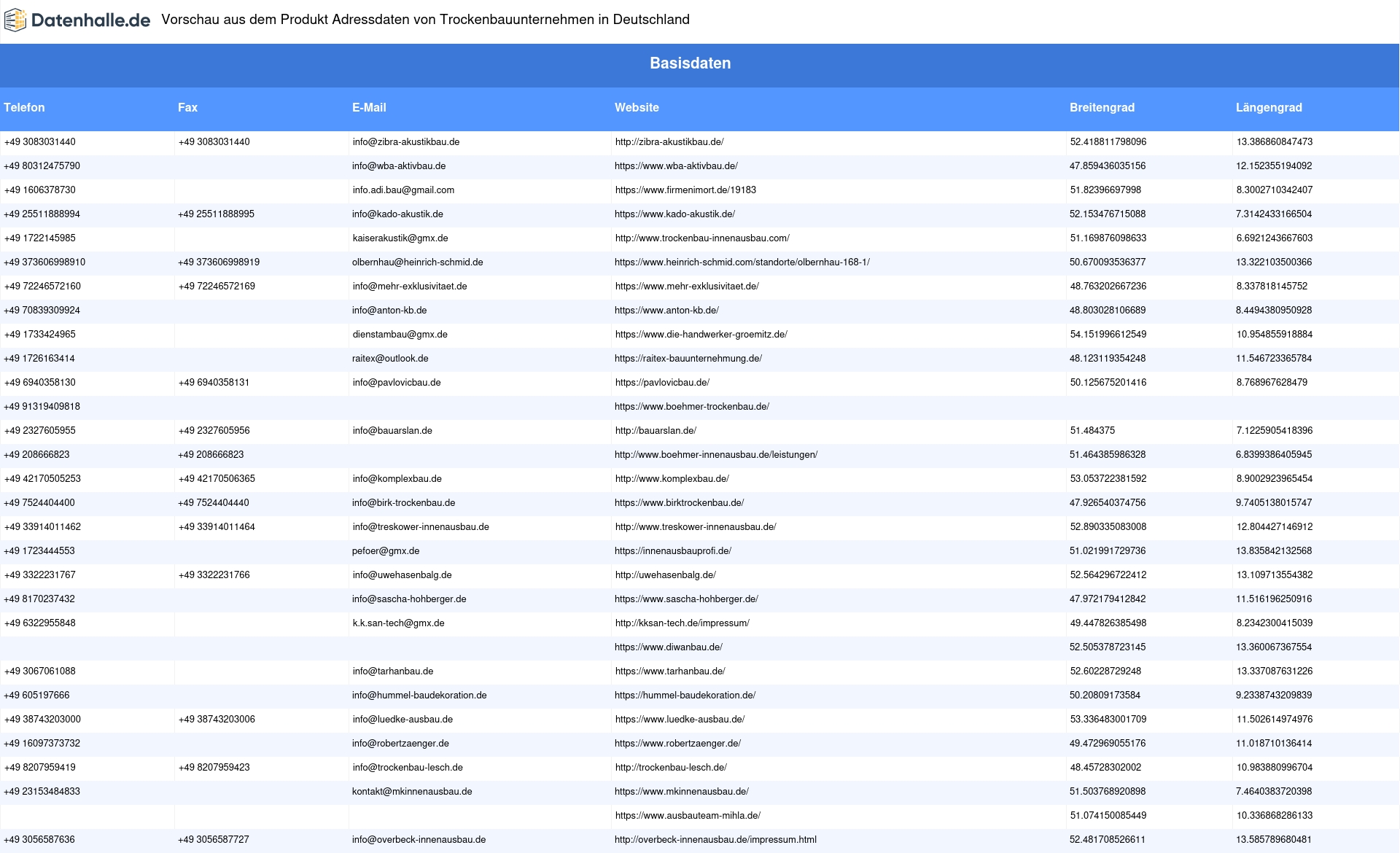The height and width of the screenshot is (853, 1400).
Task: Click email info@zibra-akustikbau.de
Action: click(x=406, y=142)
